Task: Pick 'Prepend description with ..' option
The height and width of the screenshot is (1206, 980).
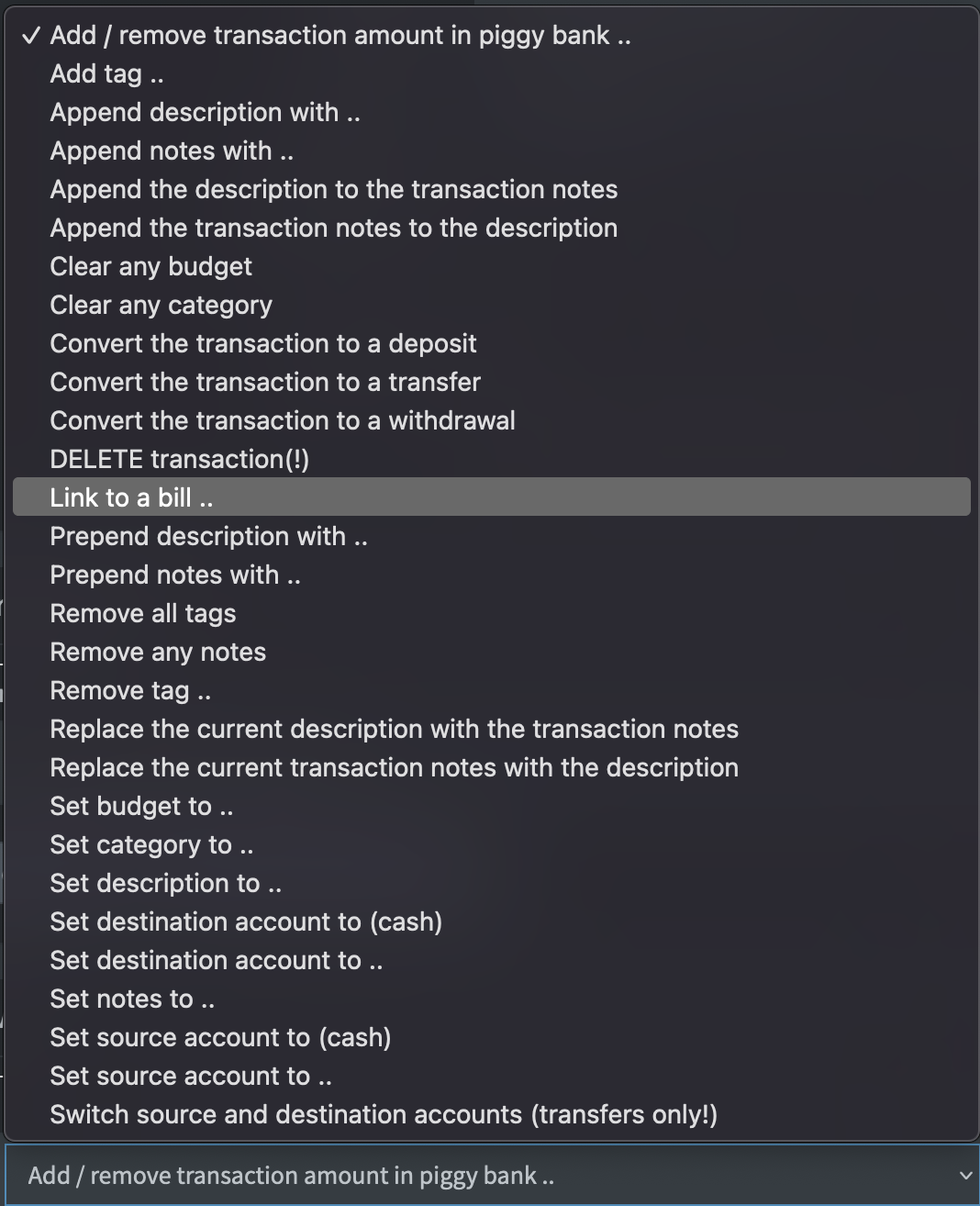Action: [x=208, y=536]
